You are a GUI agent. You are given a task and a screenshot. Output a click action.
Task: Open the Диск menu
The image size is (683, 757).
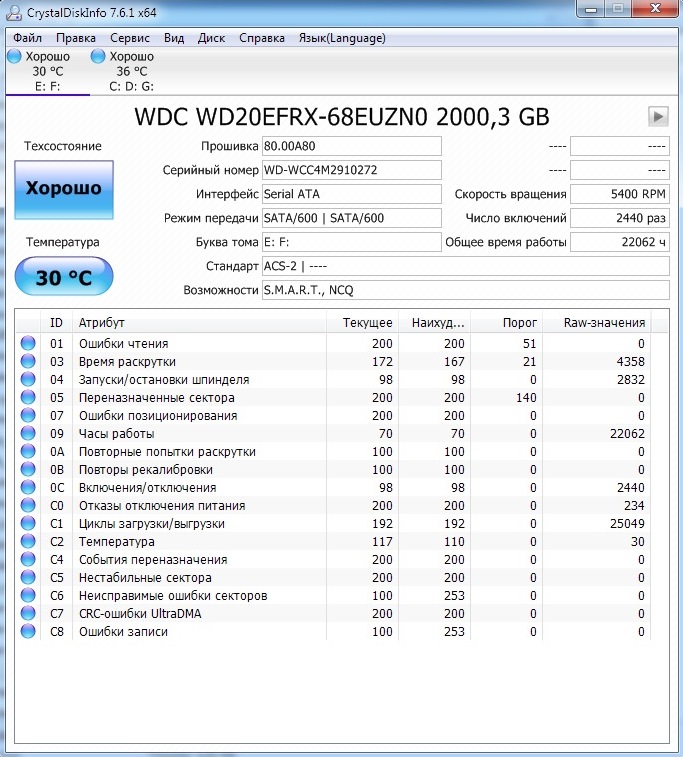(211, 38)
